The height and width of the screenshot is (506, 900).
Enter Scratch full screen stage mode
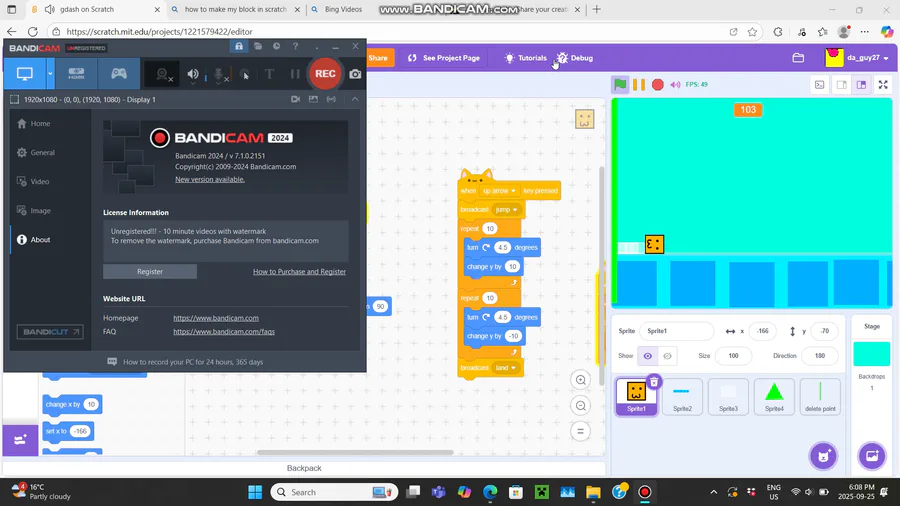(883, 84)
